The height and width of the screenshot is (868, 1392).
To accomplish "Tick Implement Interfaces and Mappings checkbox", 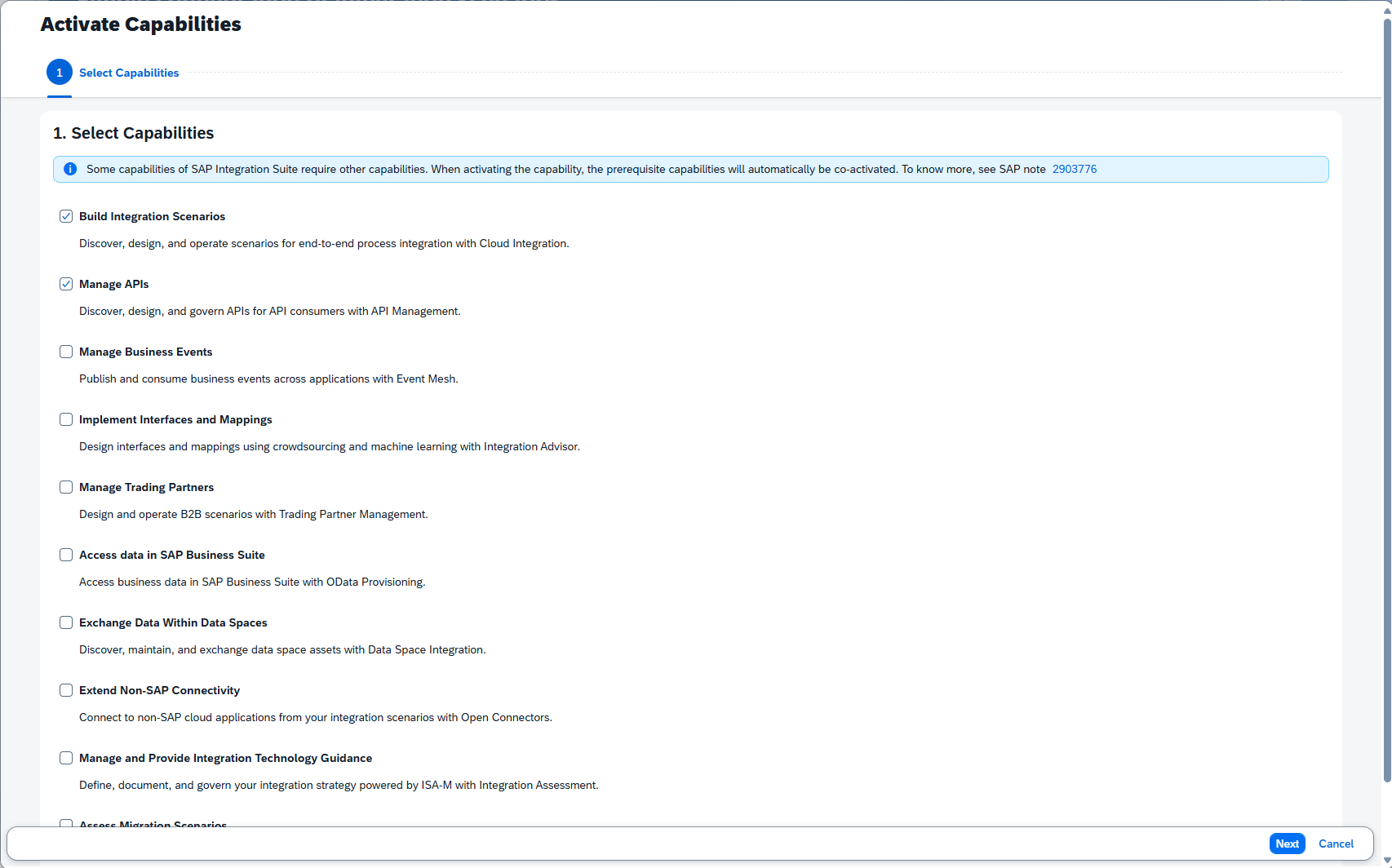I will coord(66,419).
